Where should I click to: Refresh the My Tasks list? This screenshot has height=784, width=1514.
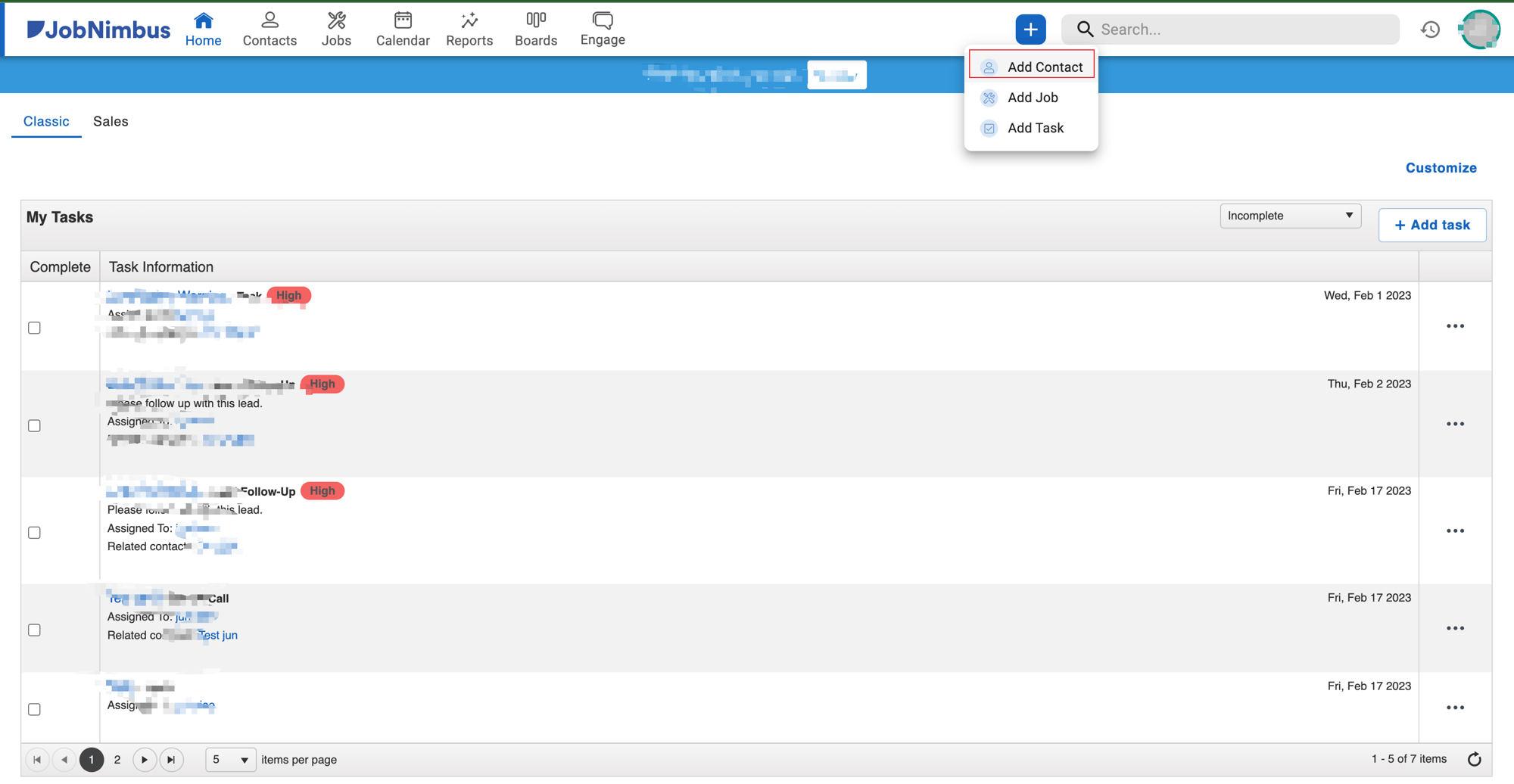[1474, 759]
